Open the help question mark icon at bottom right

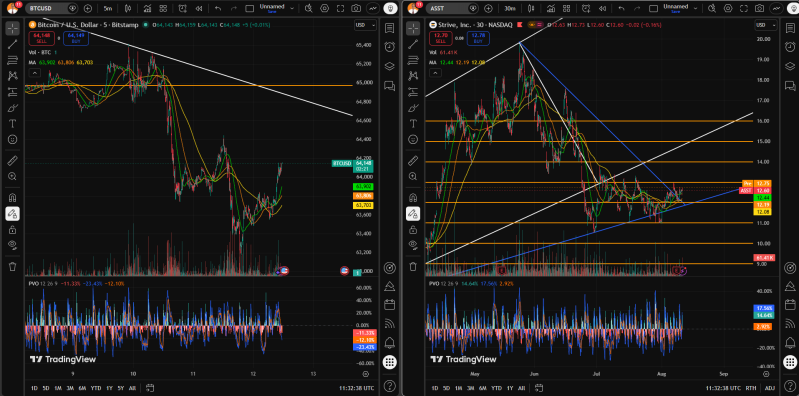pyautogui.click(x=789, y=385)
